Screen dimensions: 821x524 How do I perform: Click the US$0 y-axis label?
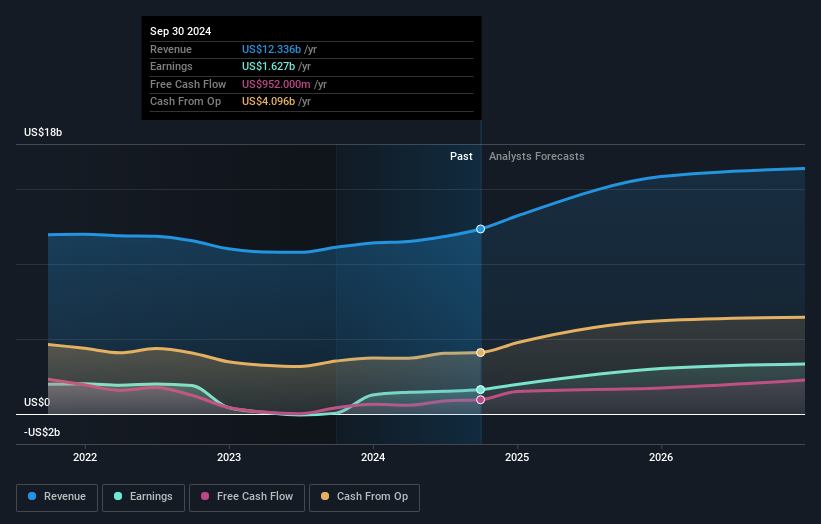pyautogui.click(x=37, y=402)
